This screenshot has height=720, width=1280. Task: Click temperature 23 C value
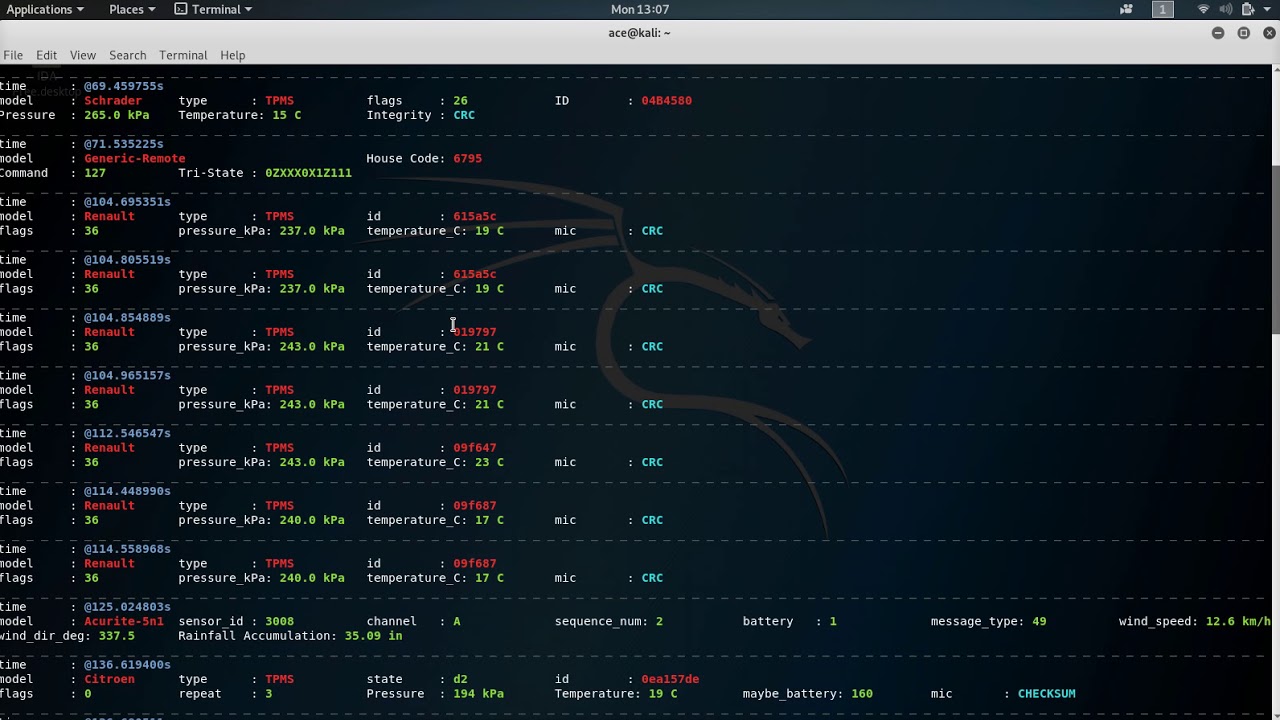(490, 462)
